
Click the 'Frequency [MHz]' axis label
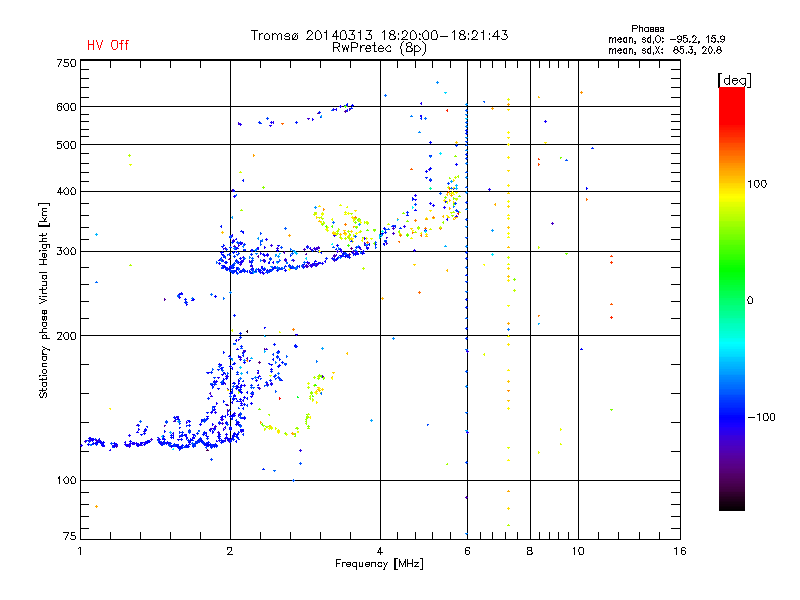click(379, 564)
